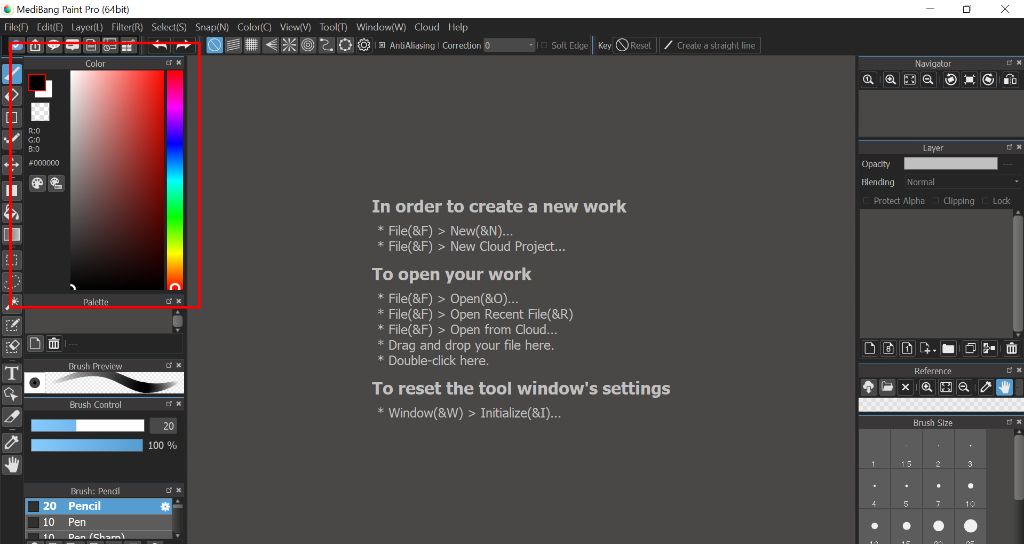Select the Eraser tool in left toolbar

[12, 96]
